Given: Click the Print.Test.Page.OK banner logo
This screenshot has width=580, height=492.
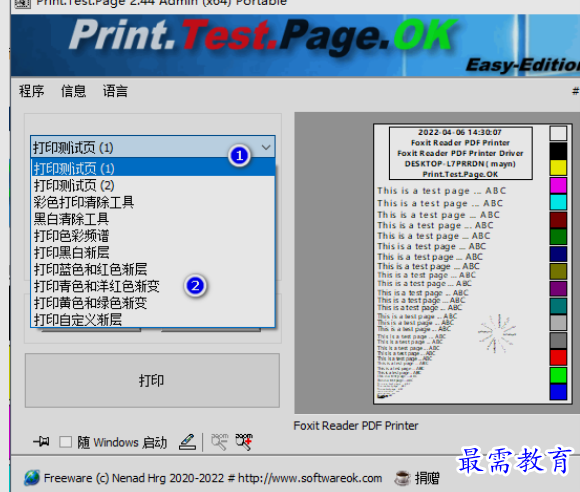Looking at the screenshot, I should click(x=263, y=36).
